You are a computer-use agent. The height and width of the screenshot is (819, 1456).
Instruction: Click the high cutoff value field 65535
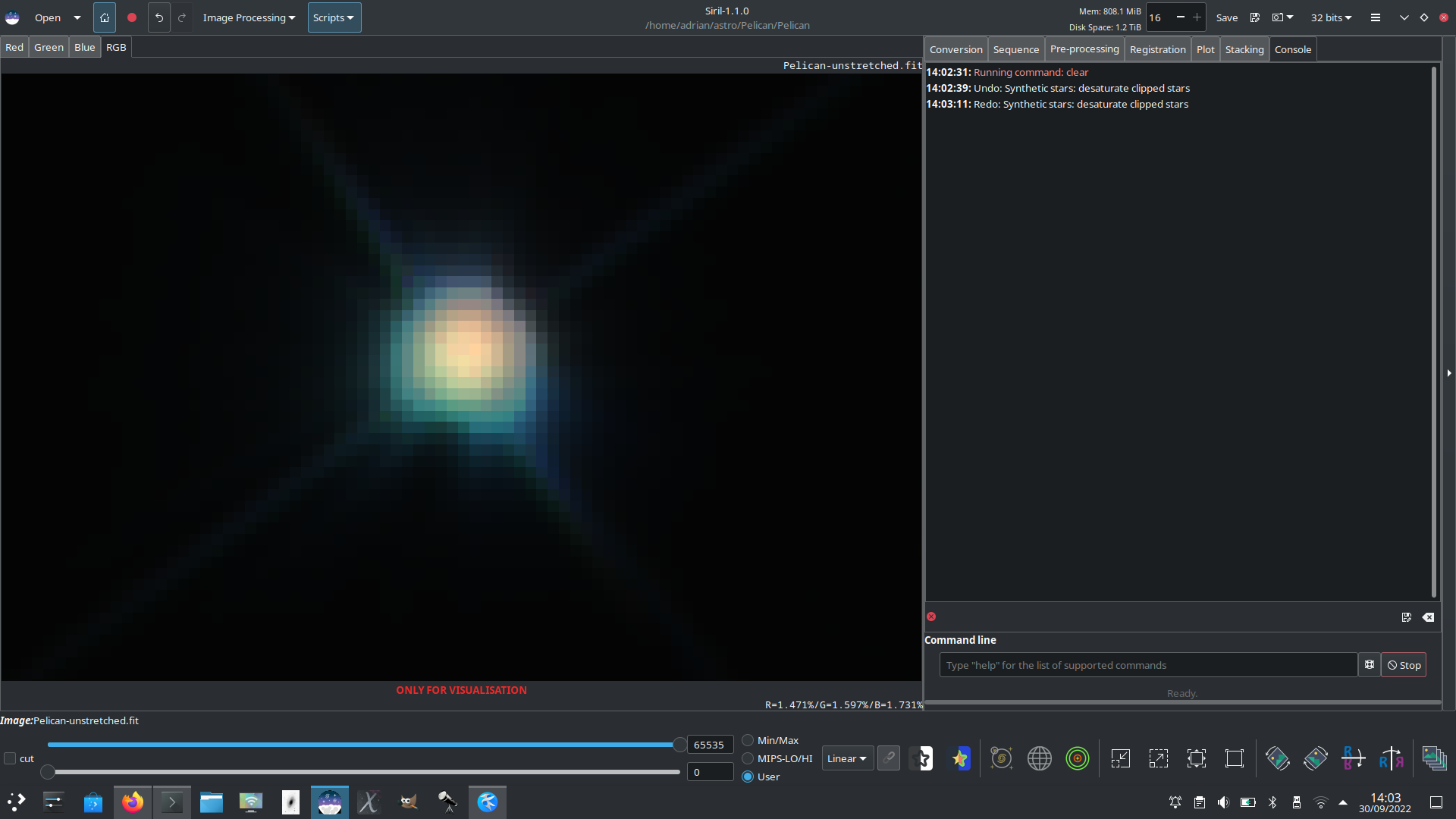point(710,745)
